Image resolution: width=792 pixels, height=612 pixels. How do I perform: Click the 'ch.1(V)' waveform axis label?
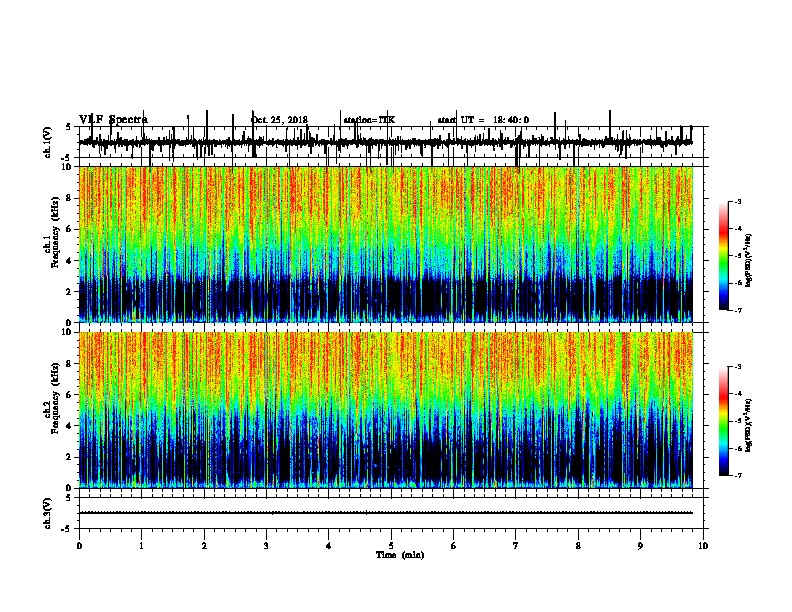[x=48, y=142]
